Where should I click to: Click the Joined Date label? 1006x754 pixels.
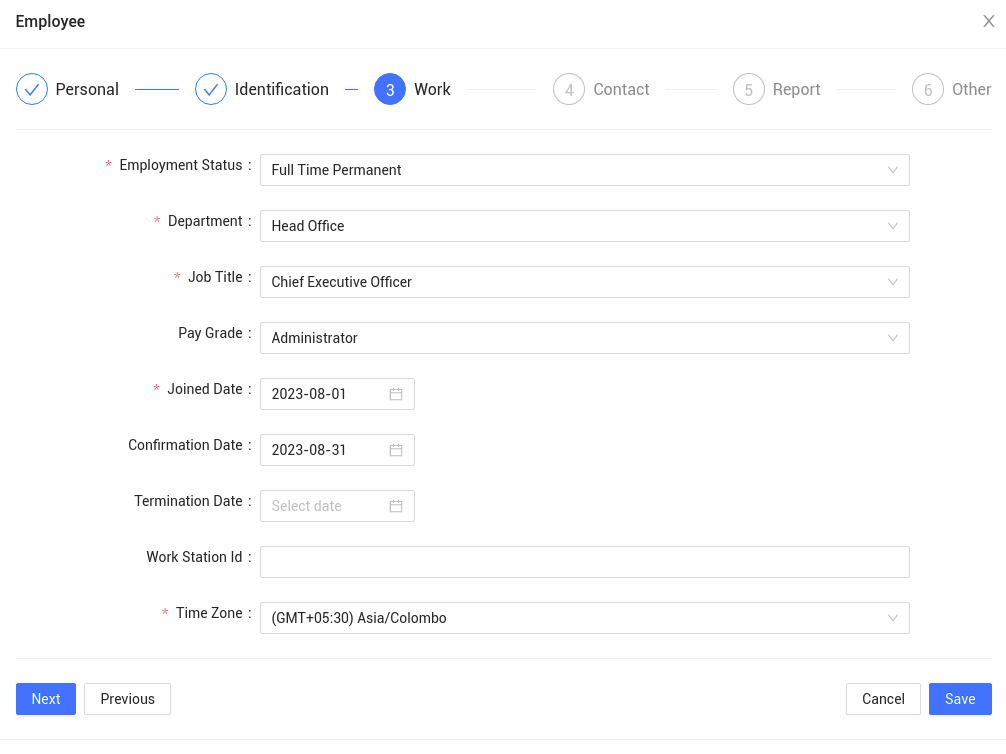pos(205,389)
